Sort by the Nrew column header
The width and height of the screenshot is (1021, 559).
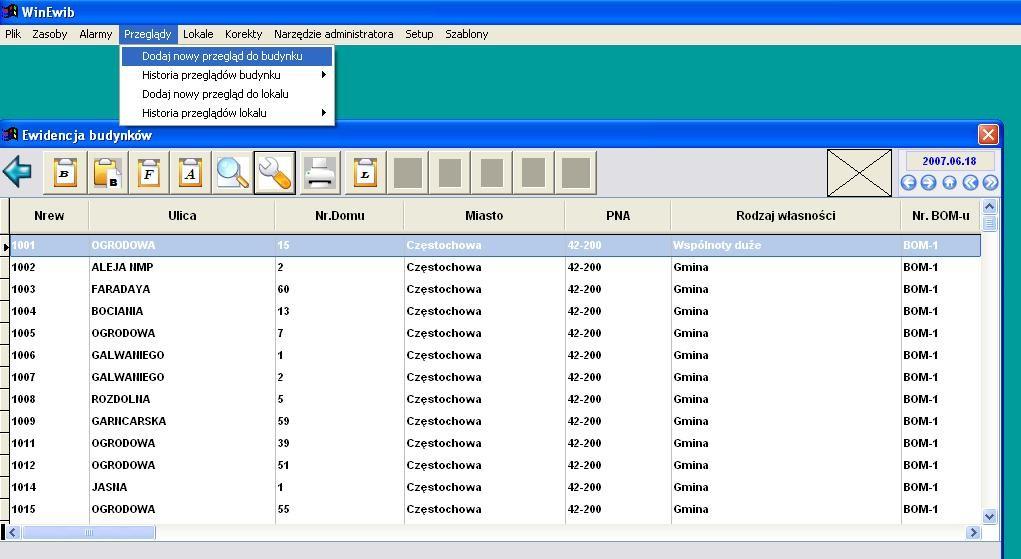[49, 216]
